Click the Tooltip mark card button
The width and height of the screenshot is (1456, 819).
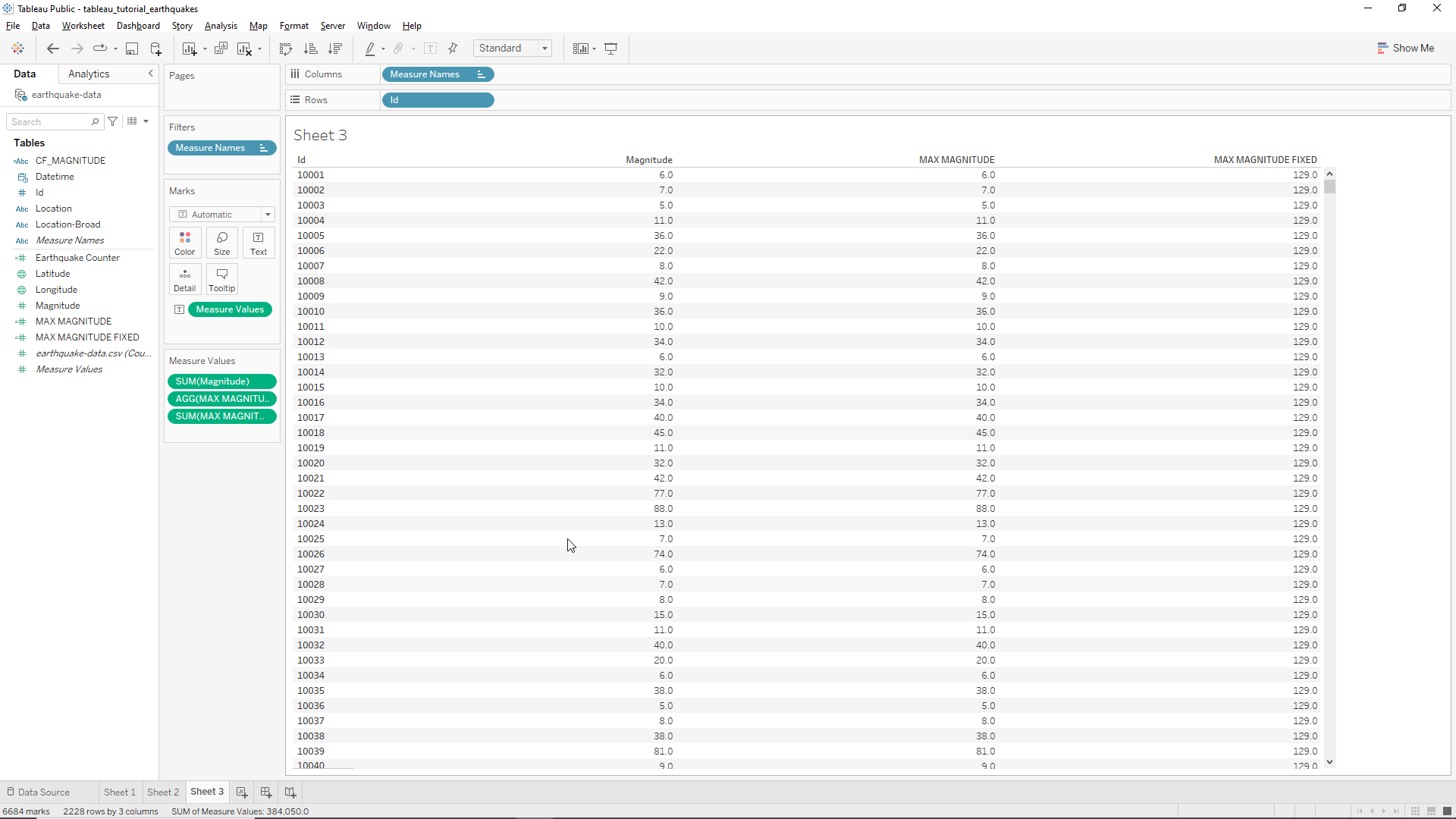click(x=222, y=280)
